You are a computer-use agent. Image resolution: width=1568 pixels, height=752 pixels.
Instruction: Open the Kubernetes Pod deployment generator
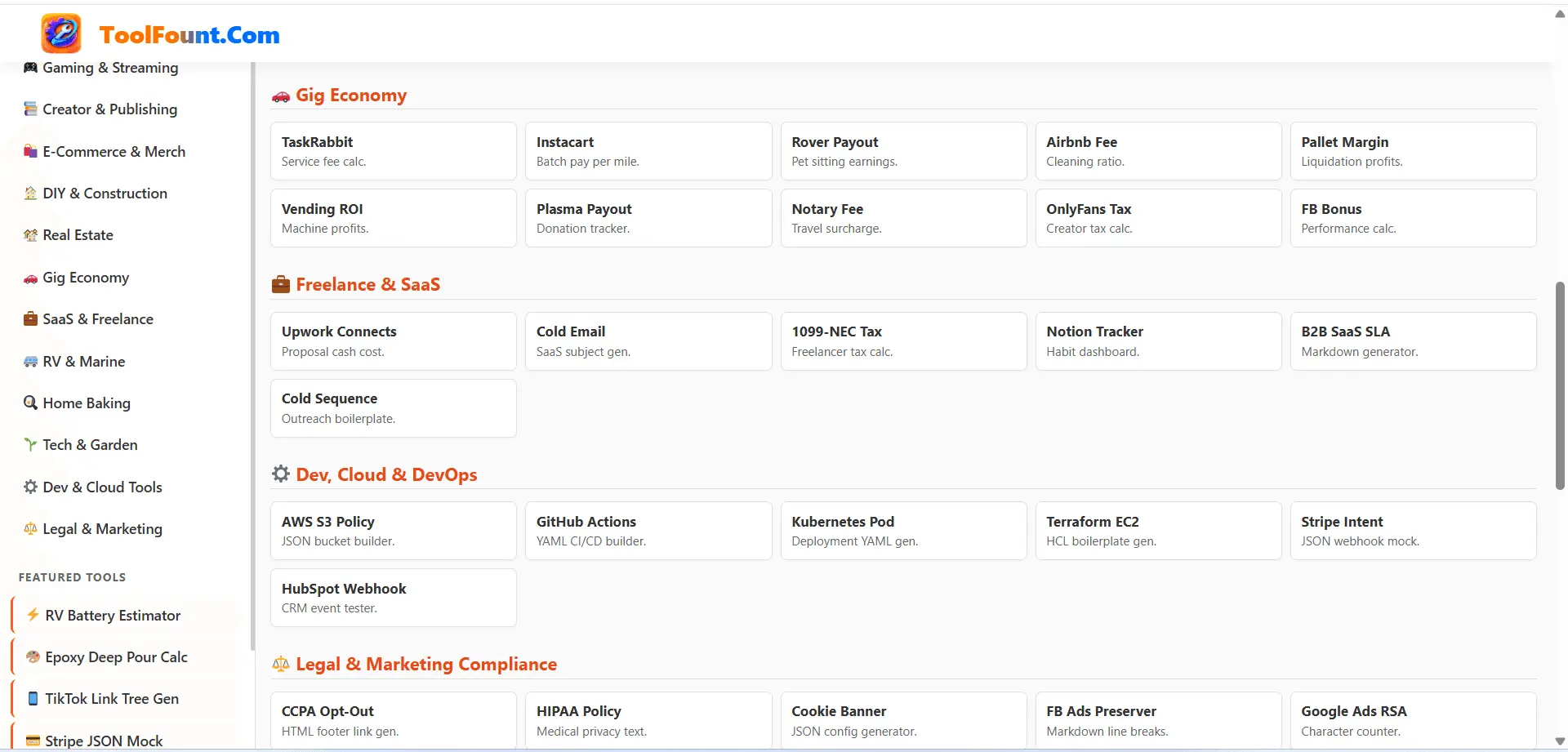click(x=903, y=531)
